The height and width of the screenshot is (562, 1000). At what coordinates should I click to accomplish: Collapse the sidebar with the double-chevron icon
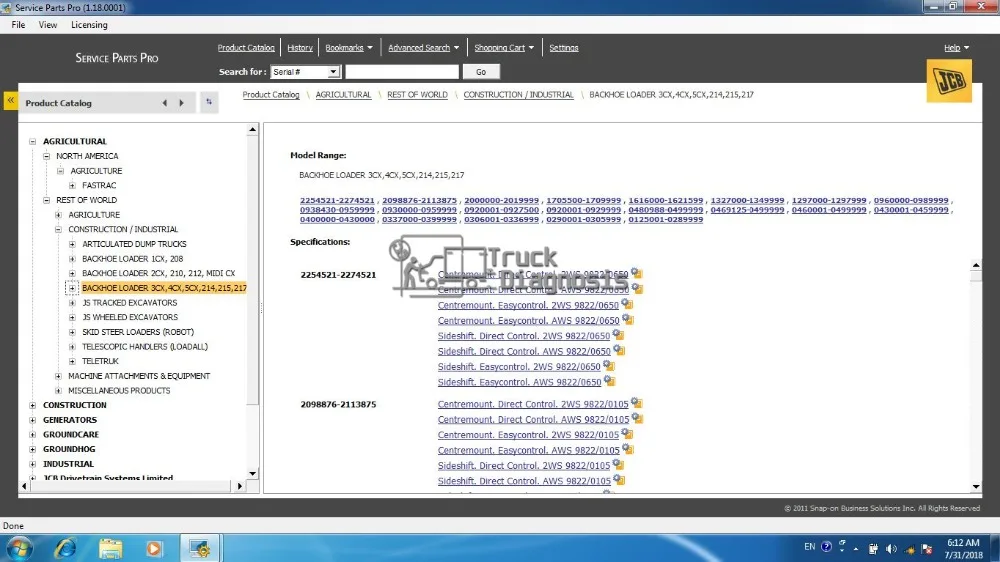(11, 101)
